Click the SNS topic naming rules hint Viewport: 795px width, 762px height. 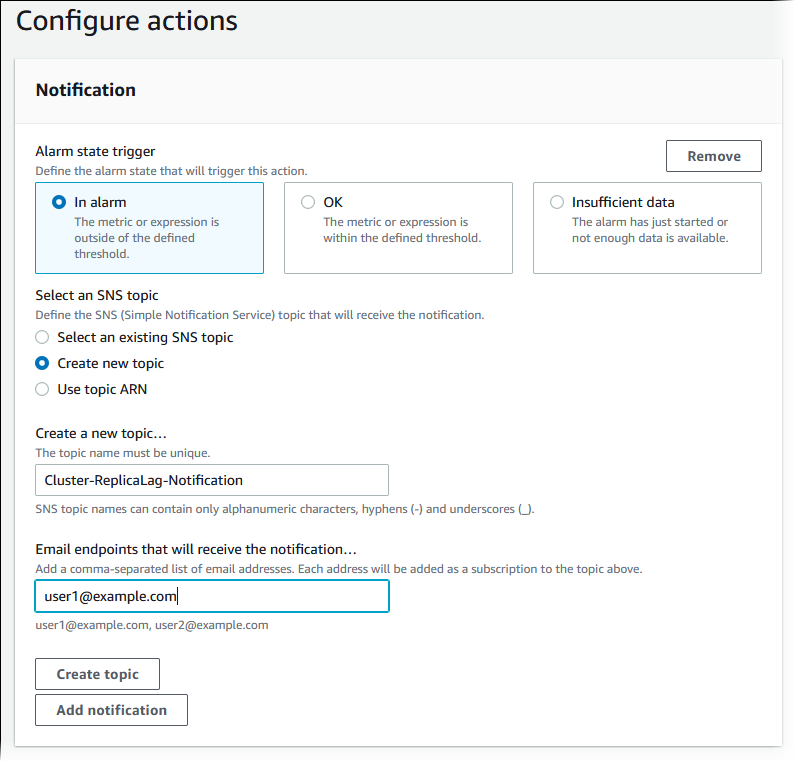(x=284, y=510)
